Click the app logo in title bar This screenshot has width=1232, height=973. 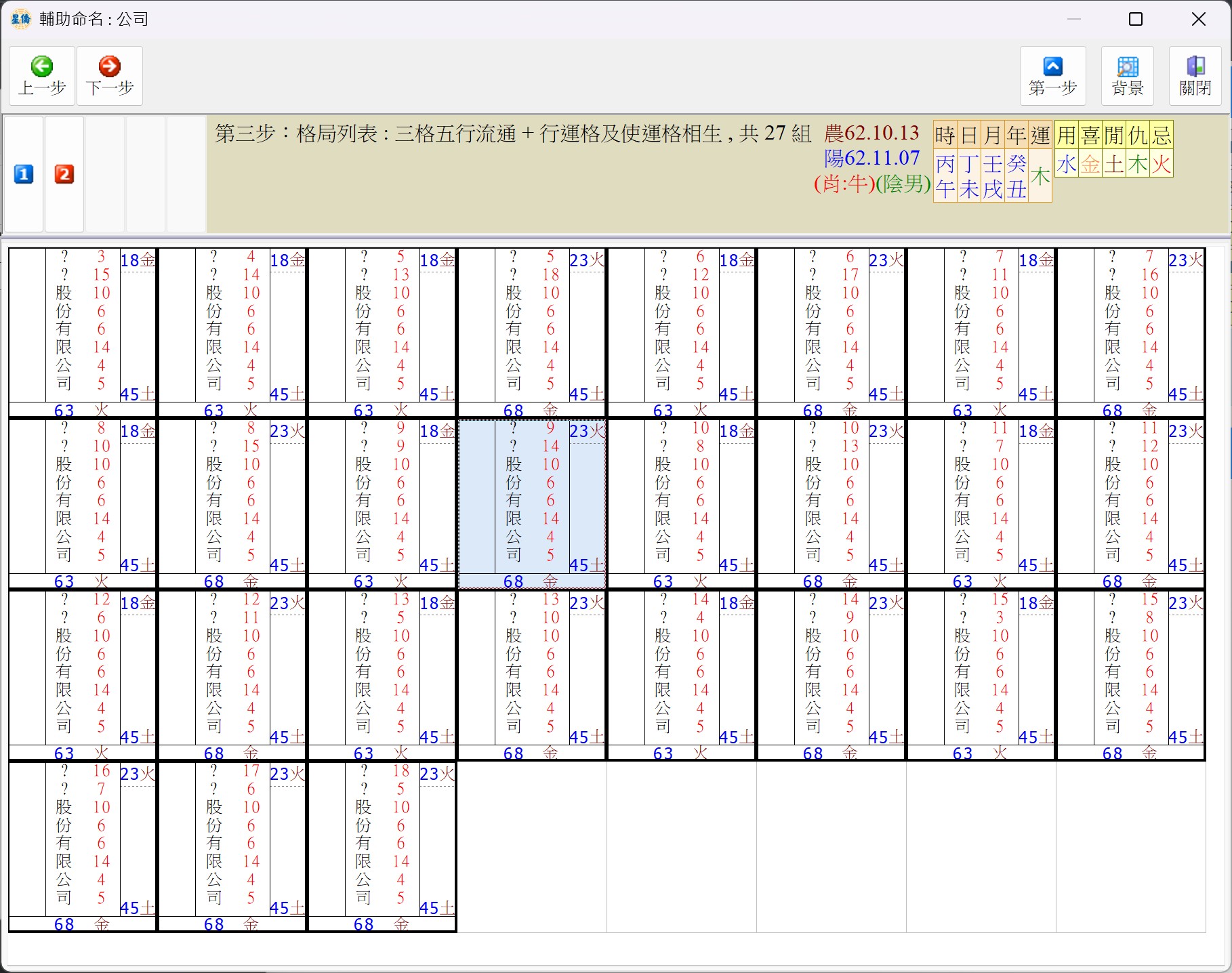[x=21, y=19]
